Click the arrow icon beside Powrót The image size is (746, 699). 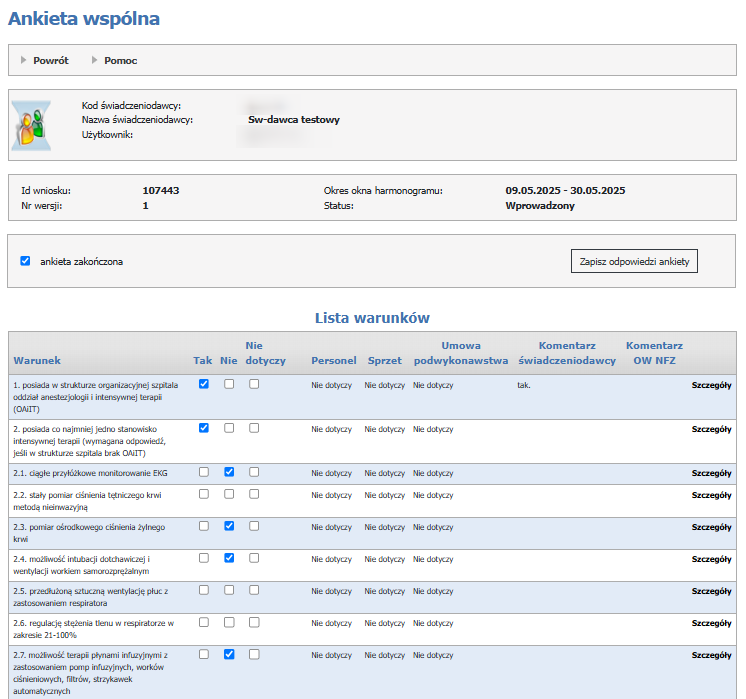[24, 60]
